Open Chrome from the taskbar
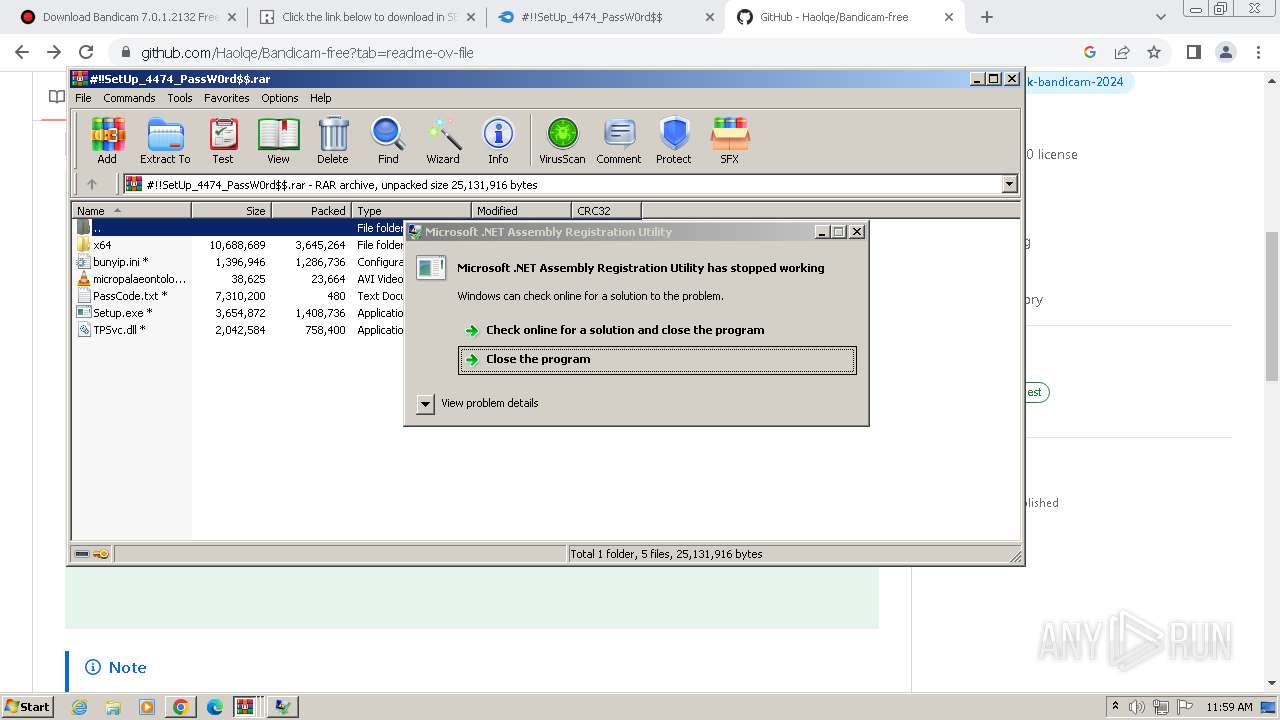The image size is (1280, 720). click(181, 707)
